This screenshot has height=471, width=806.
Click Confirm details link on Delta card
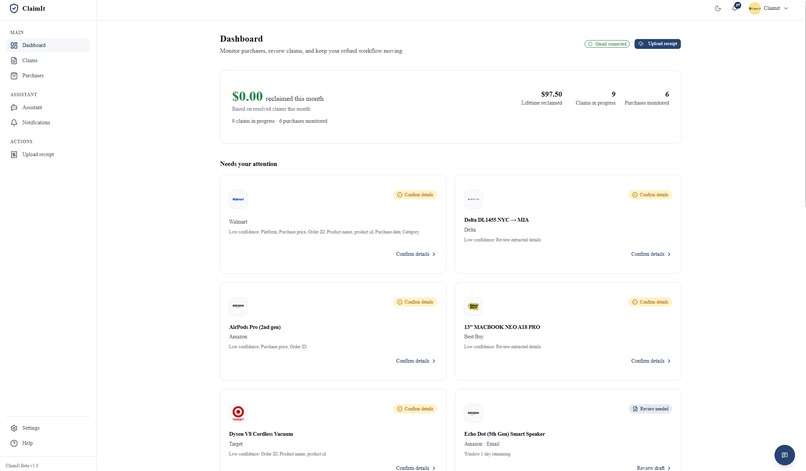651,254
